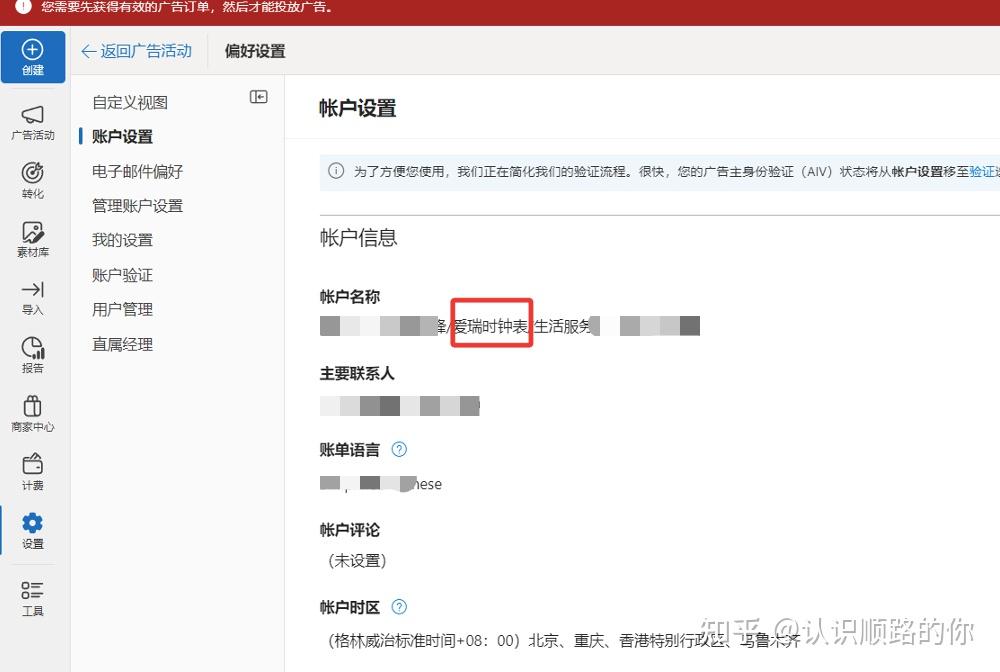The width and height of the screenshot is (1000, 672).
Task: Click the 帐户时区 help question icon
Action: 399,607
